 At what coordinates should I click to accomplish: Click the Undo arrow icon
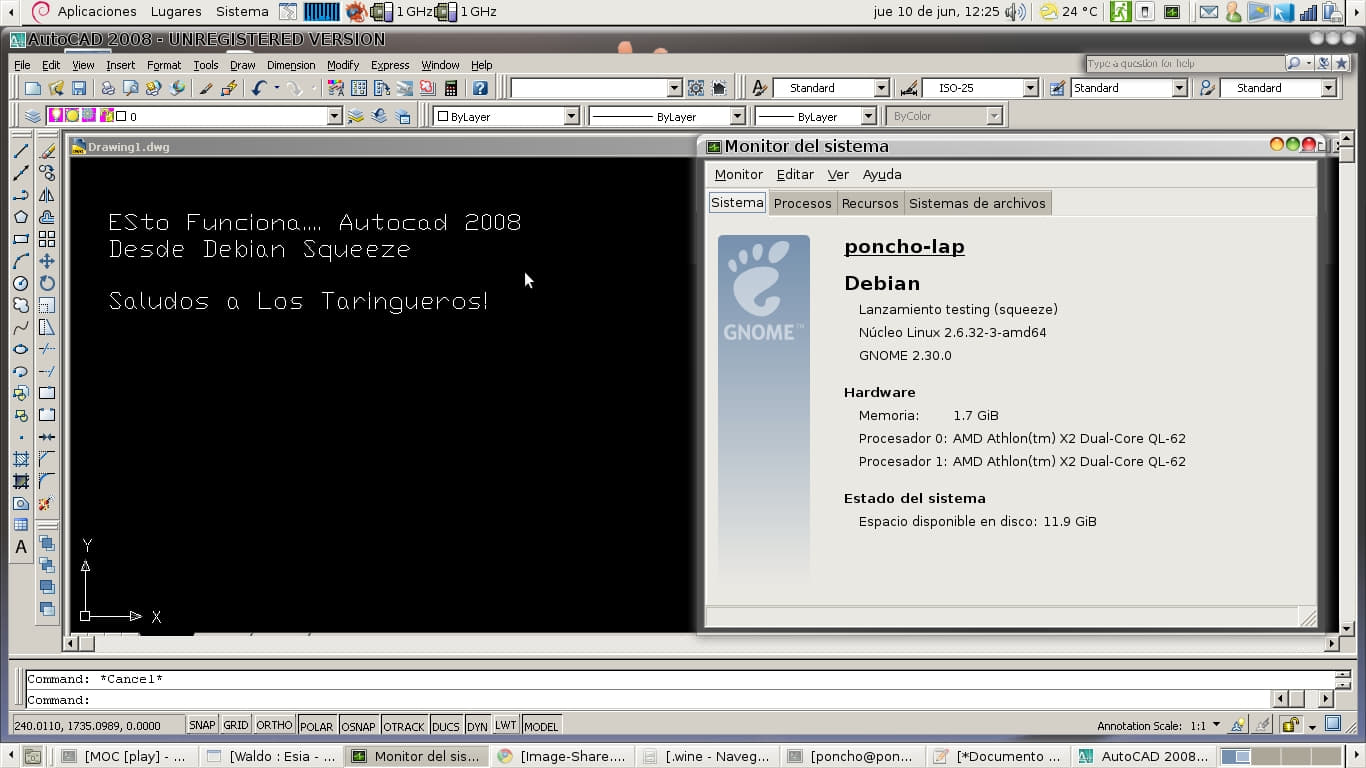coord(258,88)
